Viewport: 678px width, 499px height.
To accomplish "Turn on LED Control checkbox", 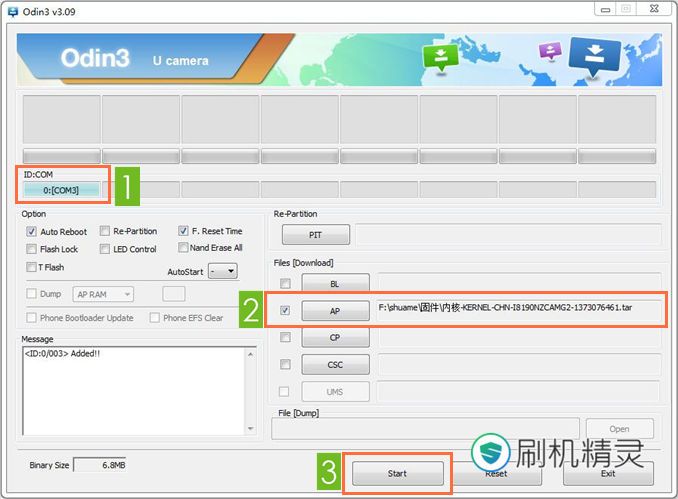I will [104, 249].
